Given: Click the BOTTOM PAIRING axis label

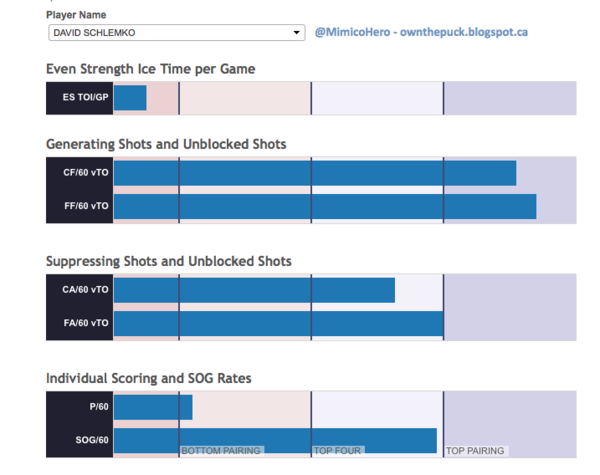Looking at the screenshot, I should point(221,451).
